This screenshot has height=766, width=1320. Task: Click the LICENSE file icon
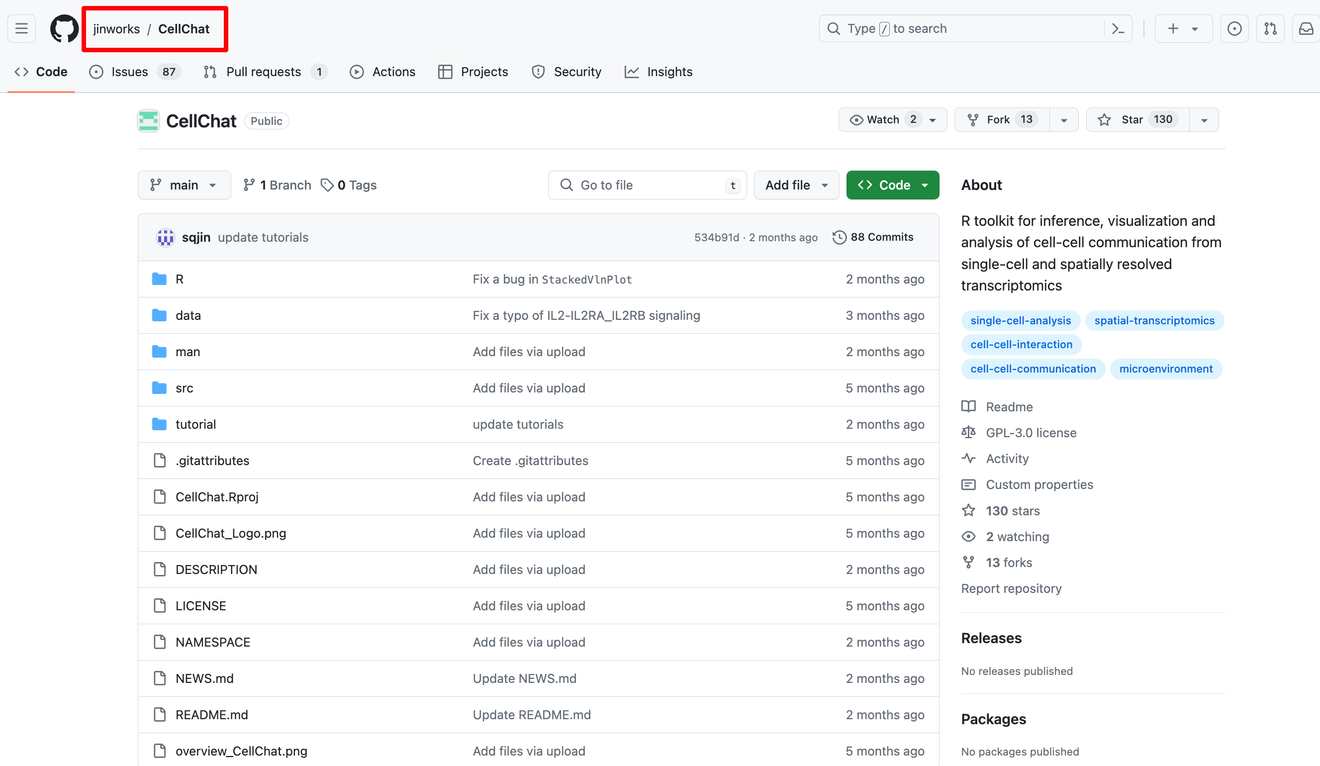coord(159,606)
